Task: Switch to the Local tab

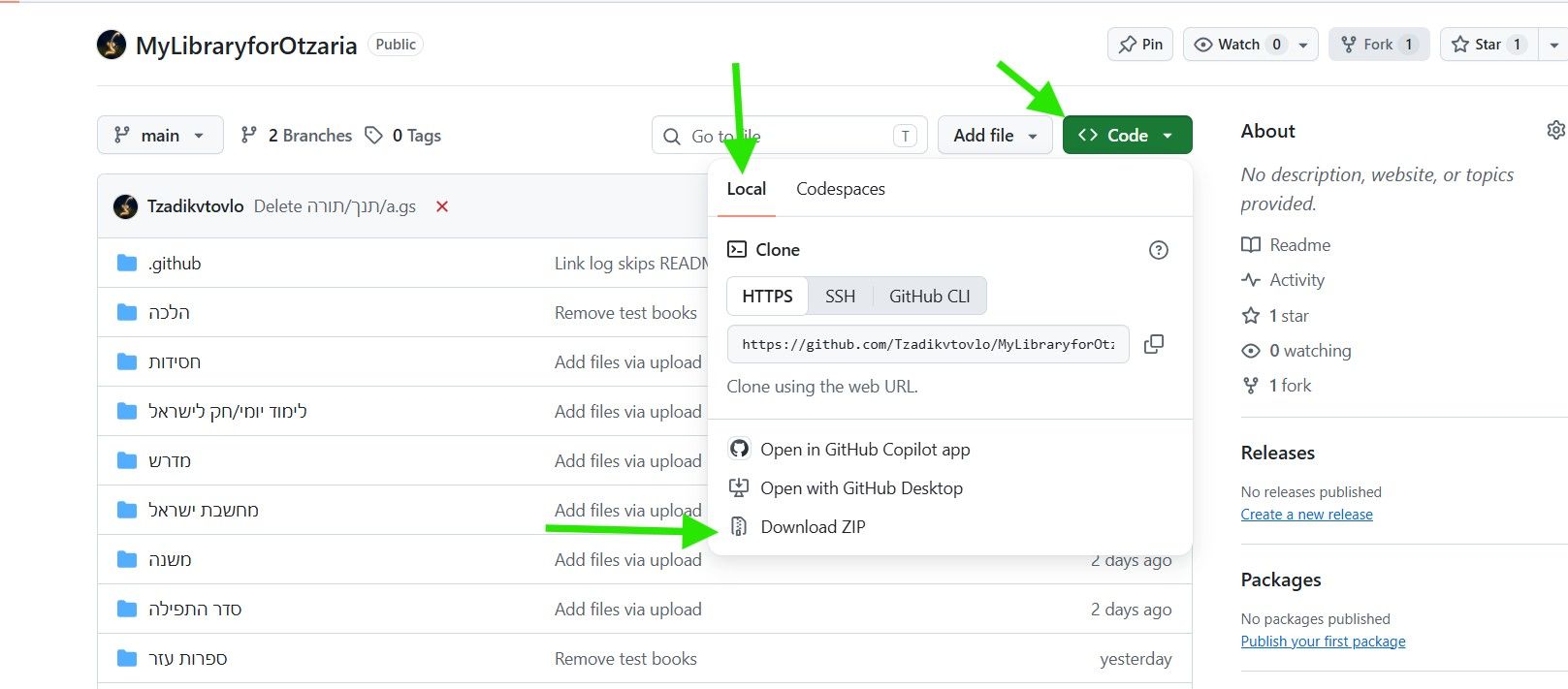Action: 747,189
